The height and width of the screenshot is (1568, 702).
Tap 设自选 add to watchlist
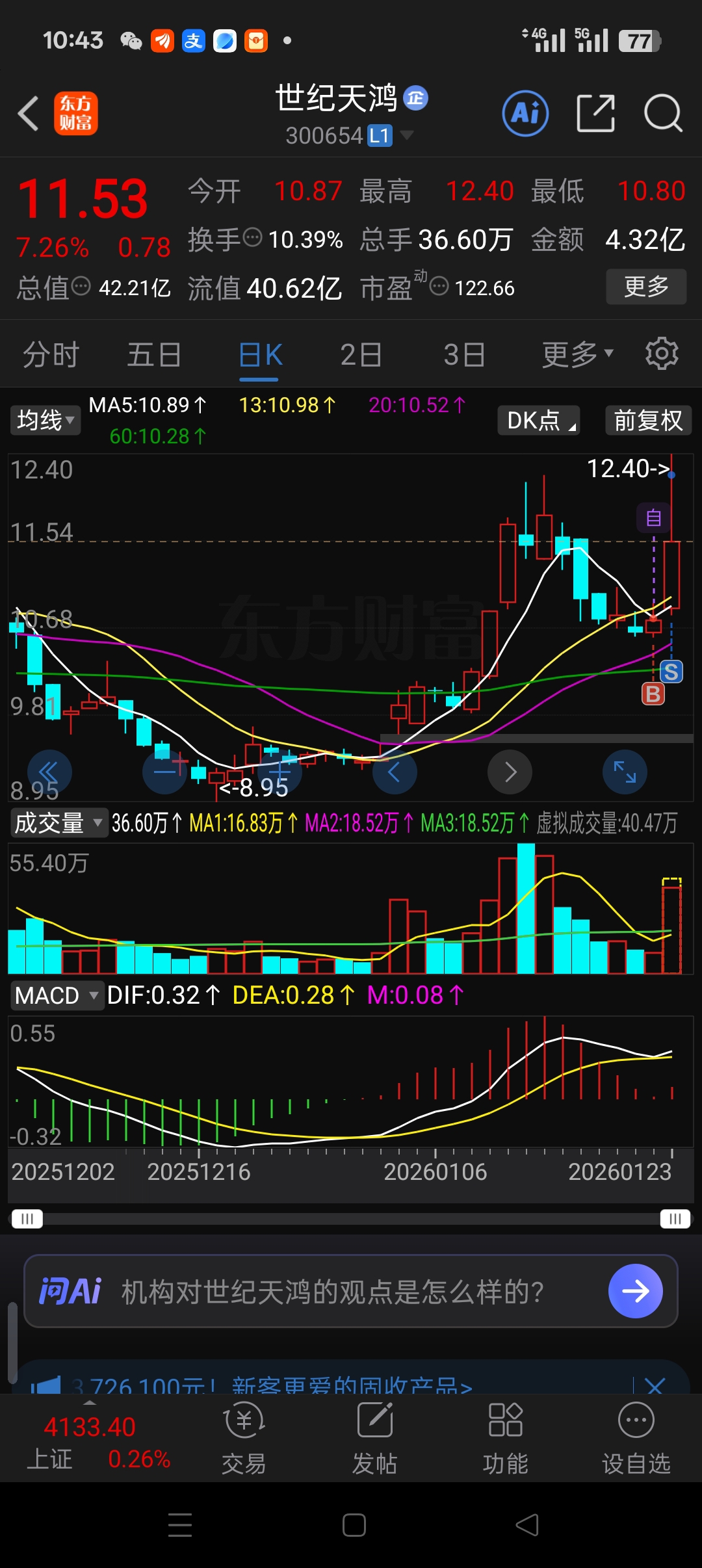click(x=636, y=1439)
